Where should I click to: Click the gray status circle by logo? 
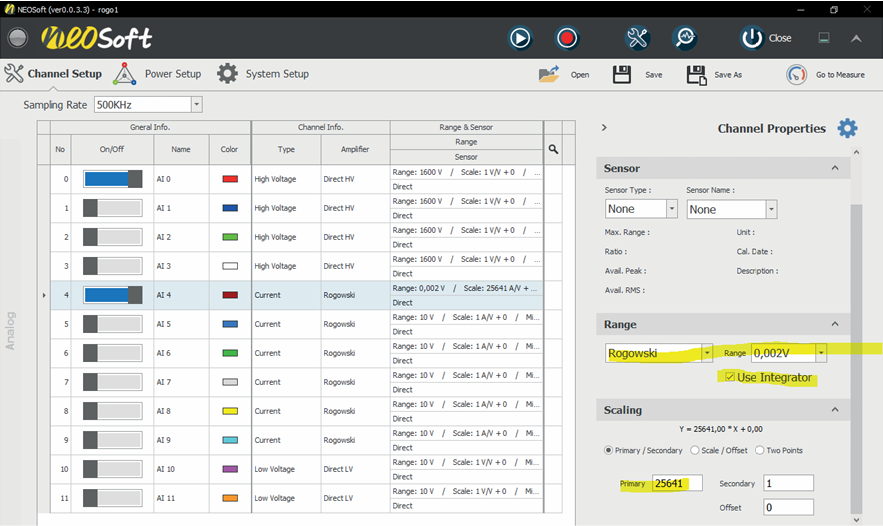[x=17, y=38]
